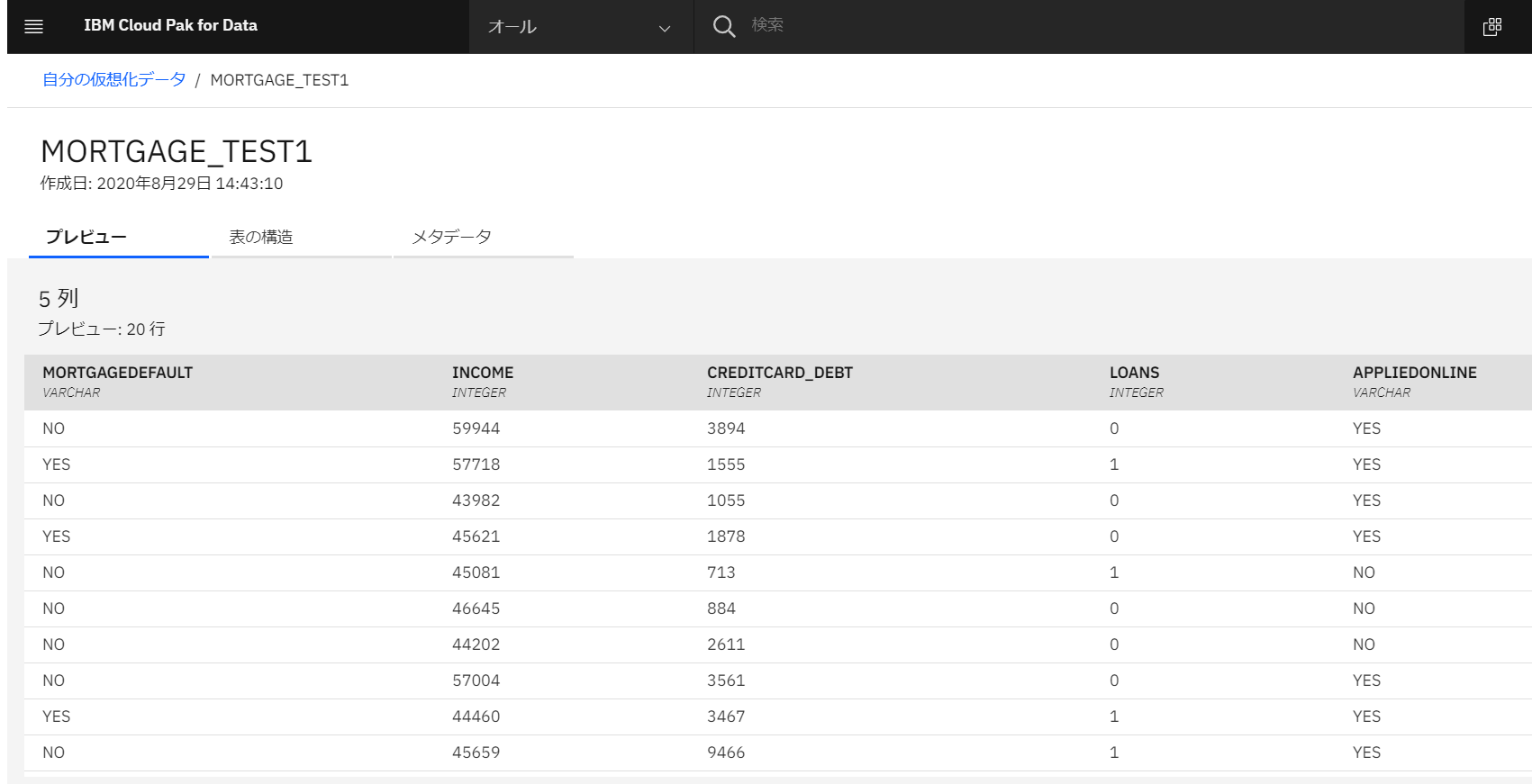
Task: Click credit card debt 9466
Action: click(726, 752)
